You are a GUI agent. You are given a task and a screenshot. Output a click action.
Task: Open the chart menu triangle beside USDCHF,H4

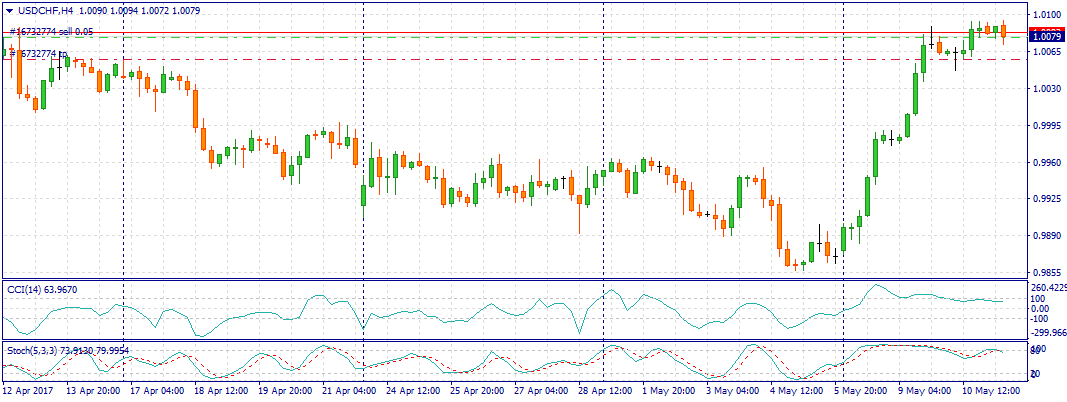click(x=10, y=9)
